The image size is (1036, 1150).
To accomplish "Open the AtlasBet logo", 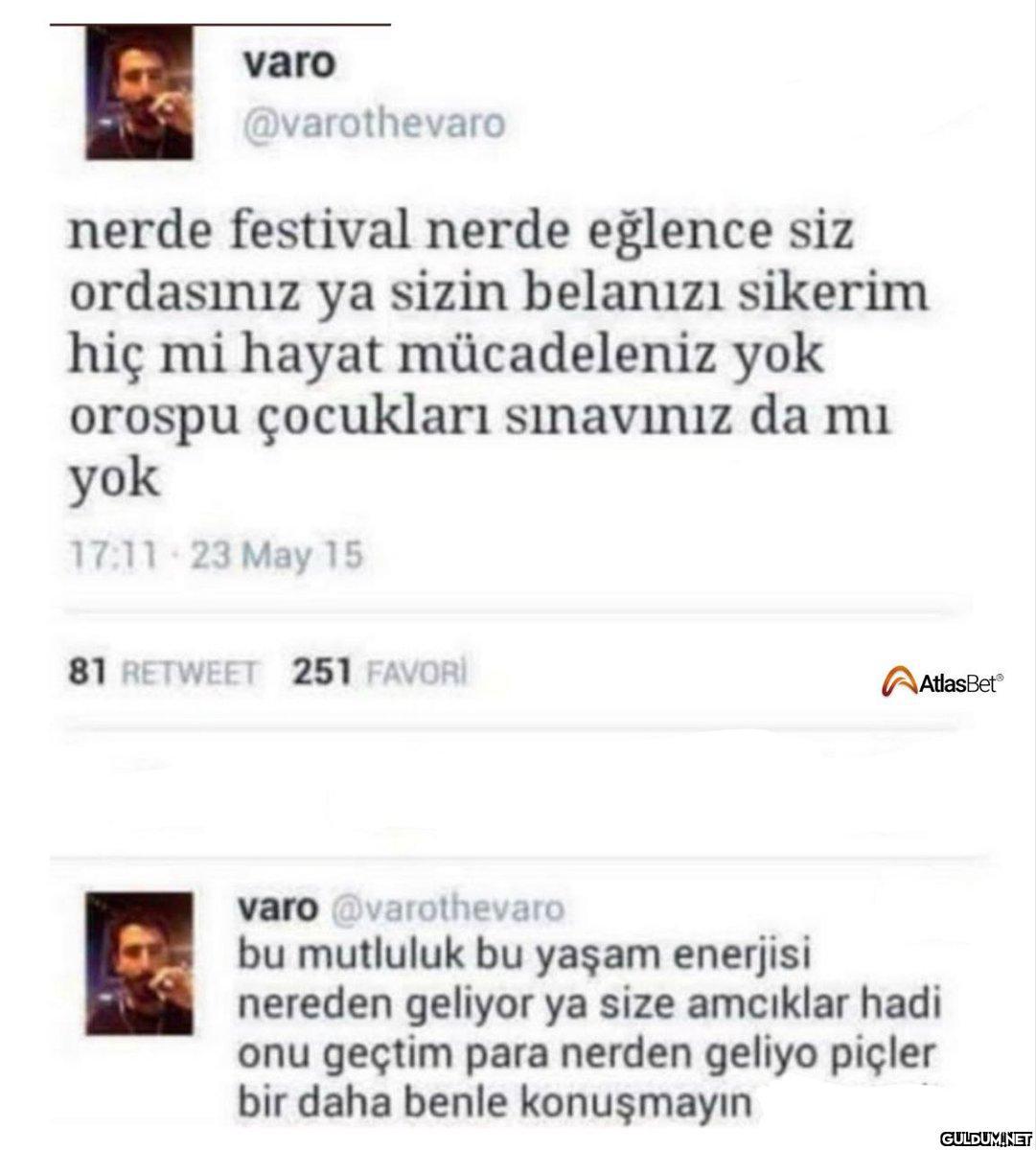I will click(942, 682).
